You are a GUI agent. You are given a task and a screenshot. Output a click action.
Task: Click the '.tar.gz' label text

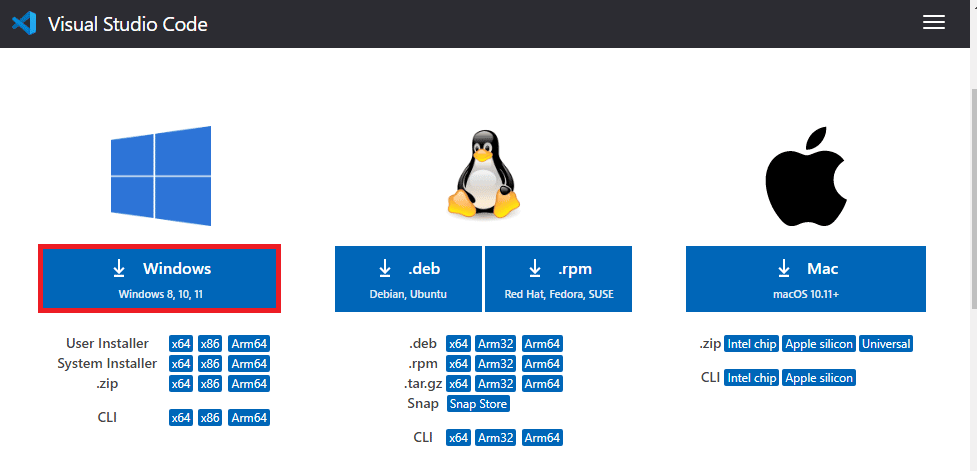click(x=421, y=384)
